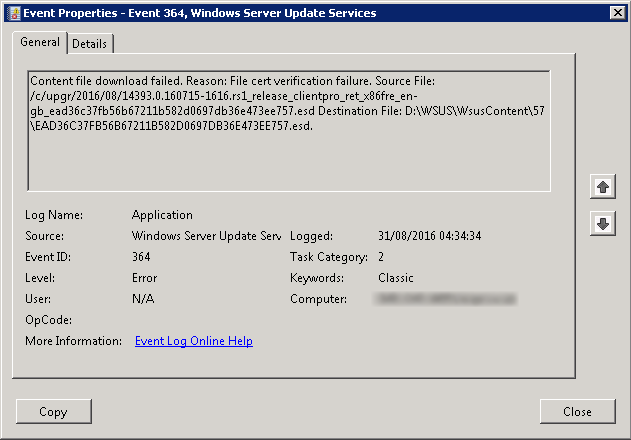The image size is (631, 440).
Task: Click the 'Level:' label
Action: (40, 278)
